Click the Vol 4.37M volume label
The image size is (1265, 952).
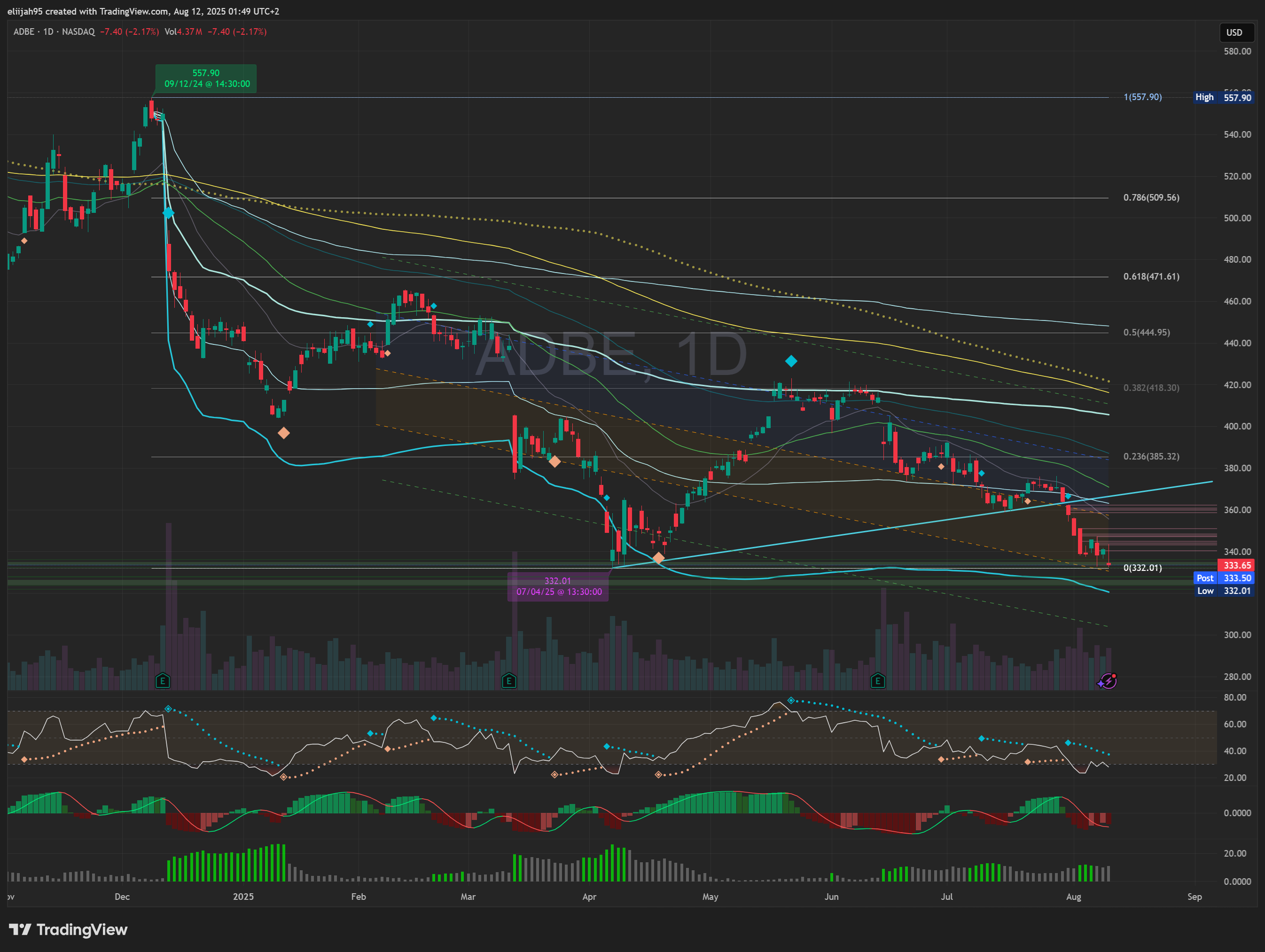[x=183, y=31]
